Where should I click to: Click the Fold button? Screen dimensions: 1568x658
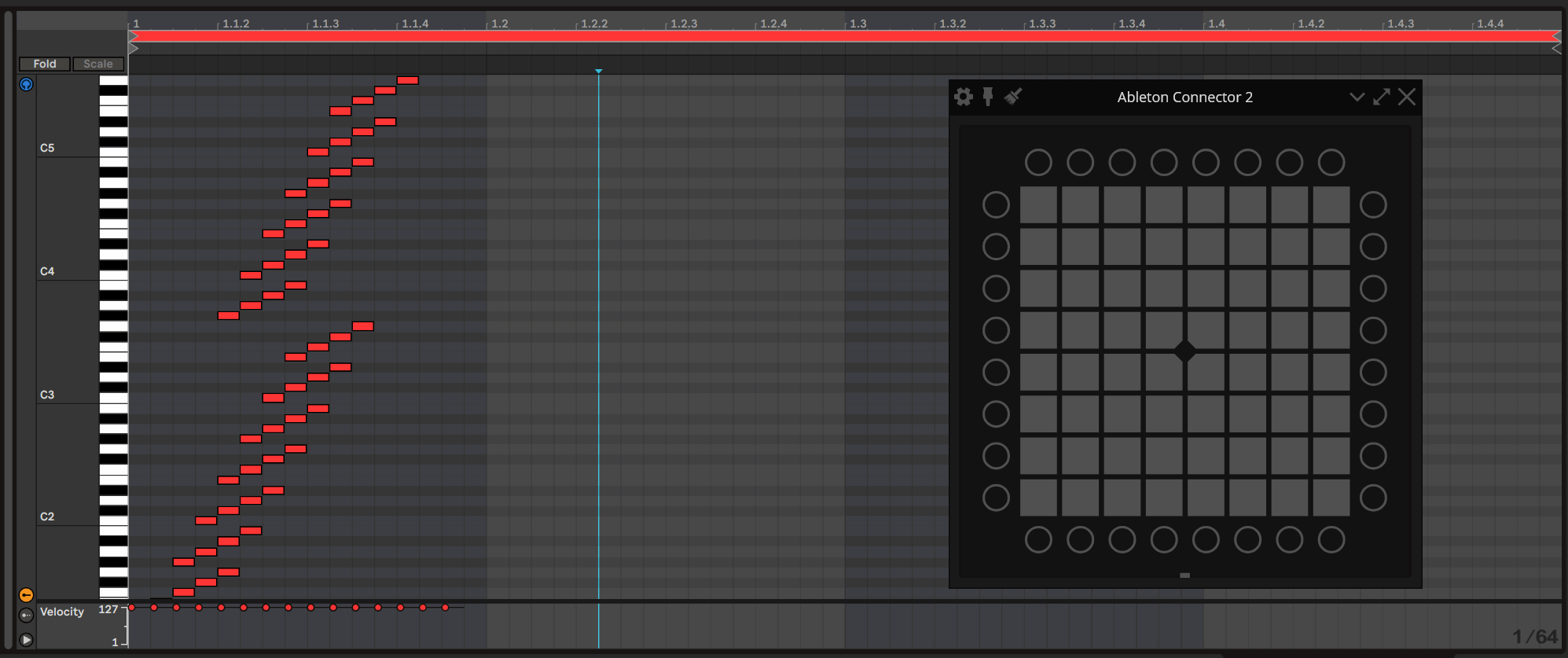click(45, 64)
